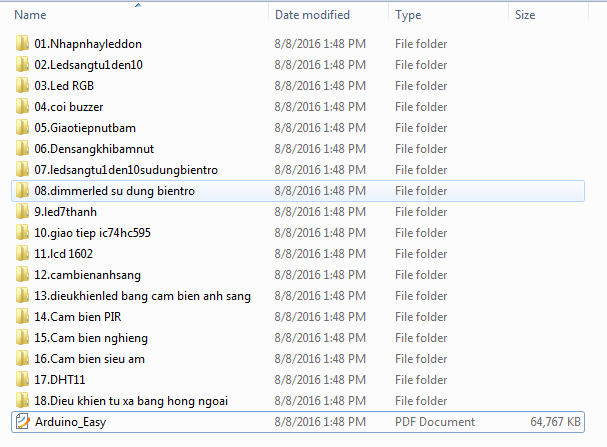This screenshot has width=607, height=447.
Task: Select the 08.dimmerled su dung bientro name
Action: [x=114, y=191]
